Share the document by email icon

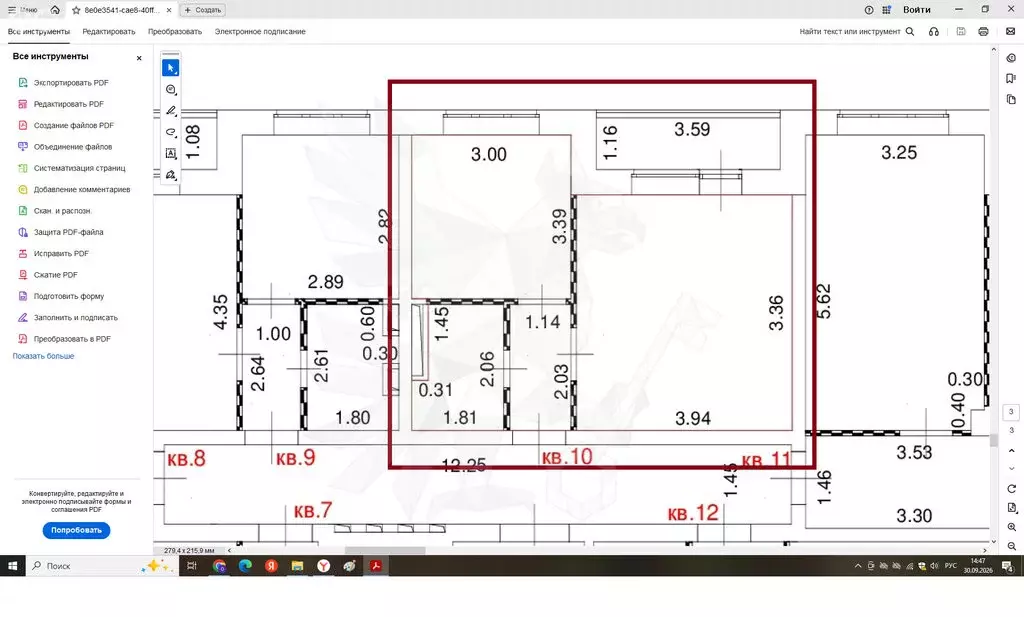(x=1010, y=31)
